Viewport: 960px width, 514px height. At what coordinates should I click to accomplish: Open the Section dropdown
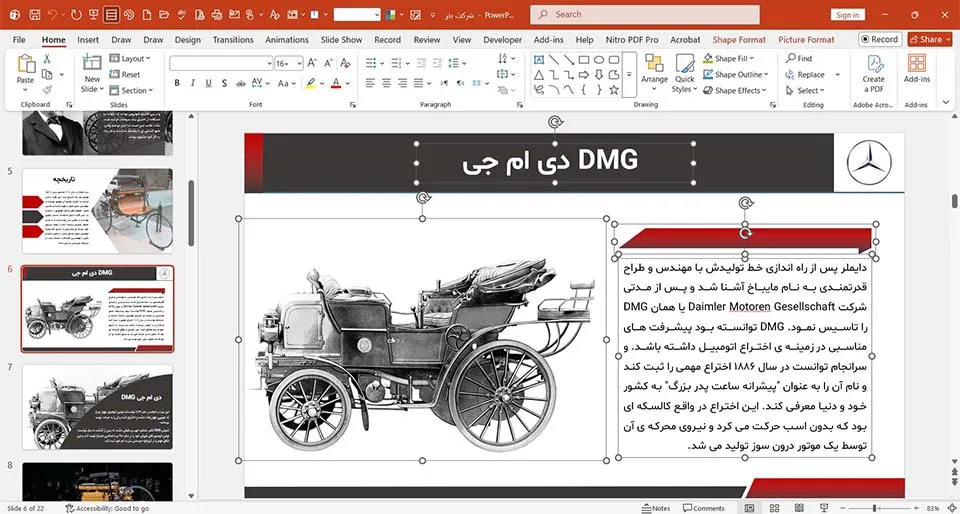coord(131,91)
